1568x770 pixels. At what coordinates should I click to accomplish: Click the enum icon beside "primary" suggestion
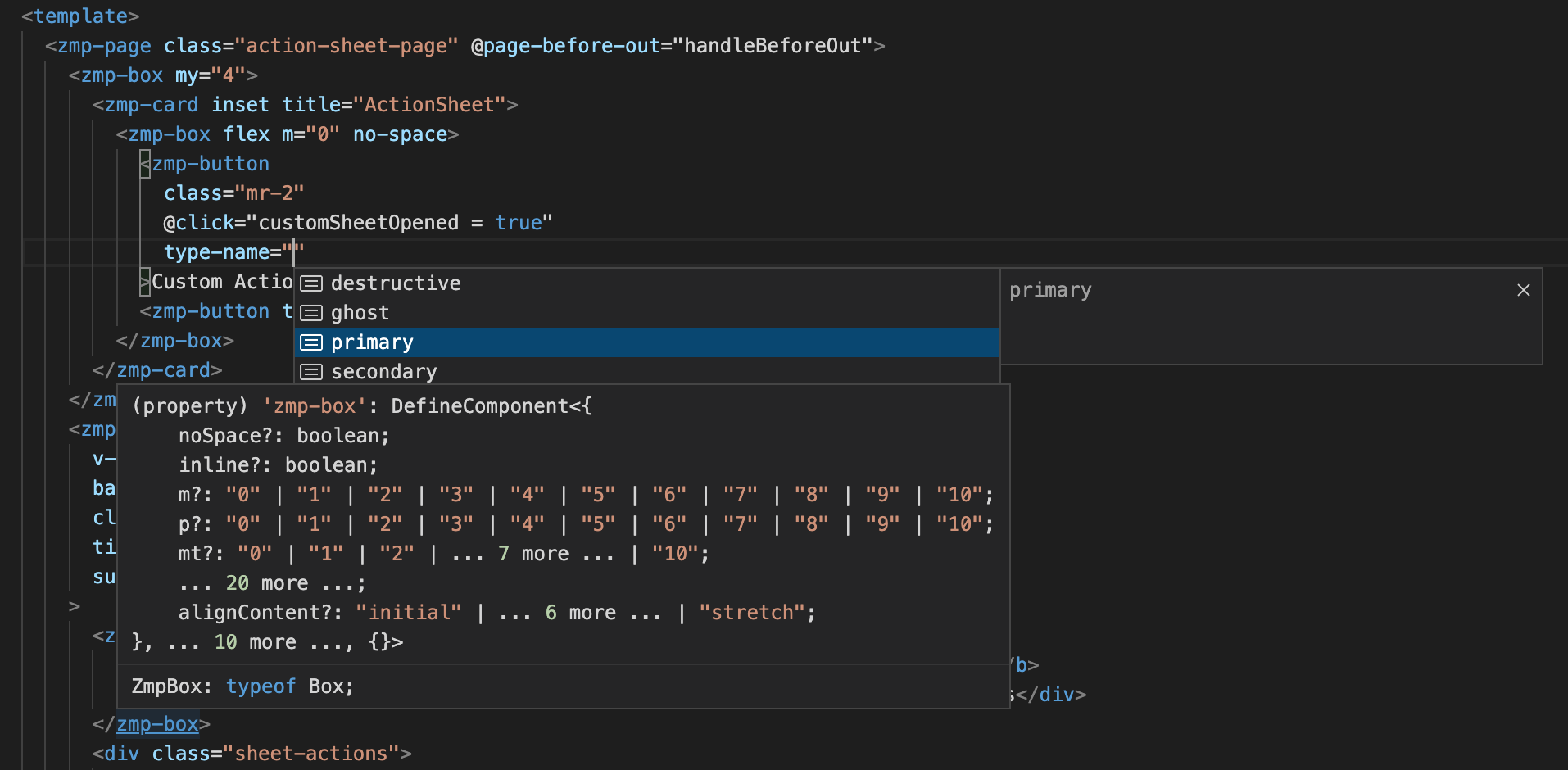312,342
